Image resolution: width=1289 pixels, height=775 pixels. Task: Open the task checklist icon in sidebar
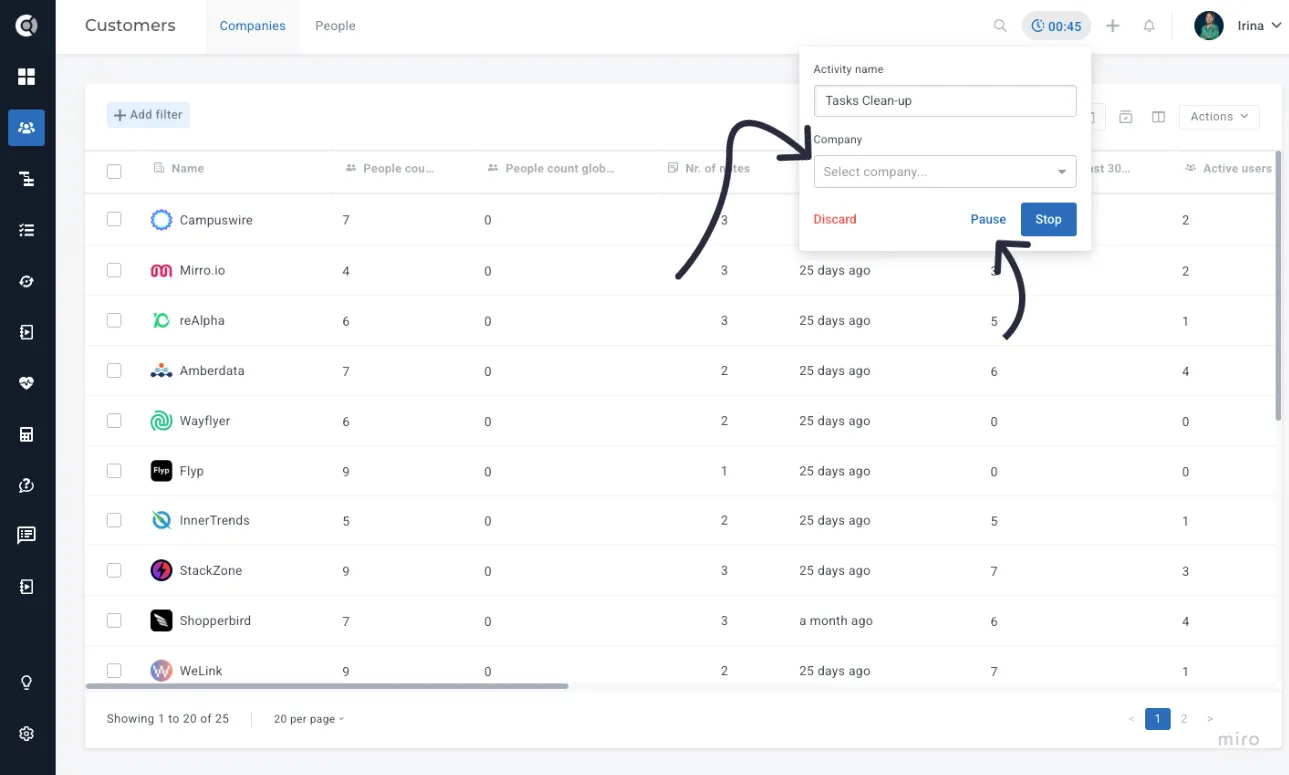click(x=27, y=230)
